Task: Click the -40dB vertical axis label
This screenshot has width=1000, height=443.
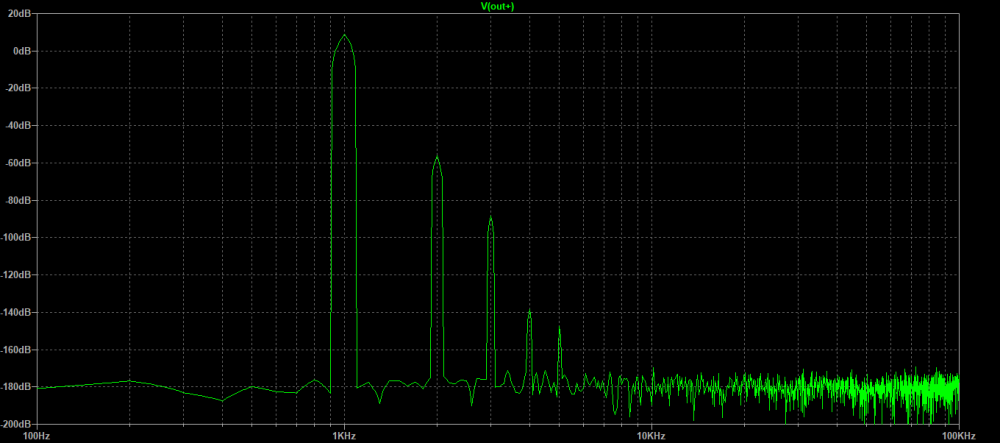Action: pos(20,126)
